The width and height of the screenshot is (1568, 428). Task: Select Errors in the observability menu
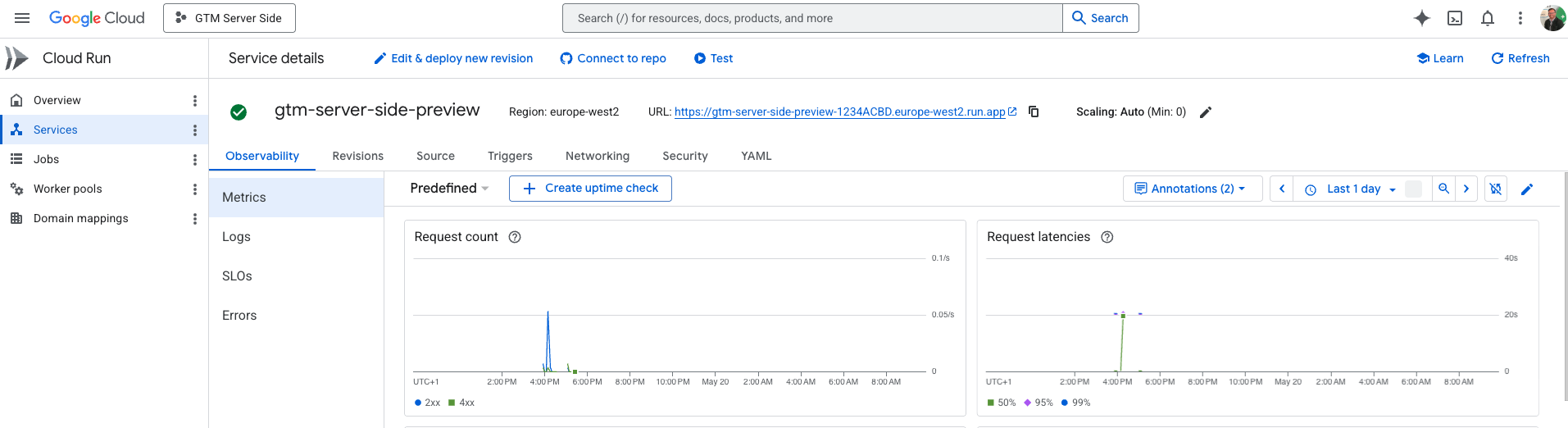[297, 316]
